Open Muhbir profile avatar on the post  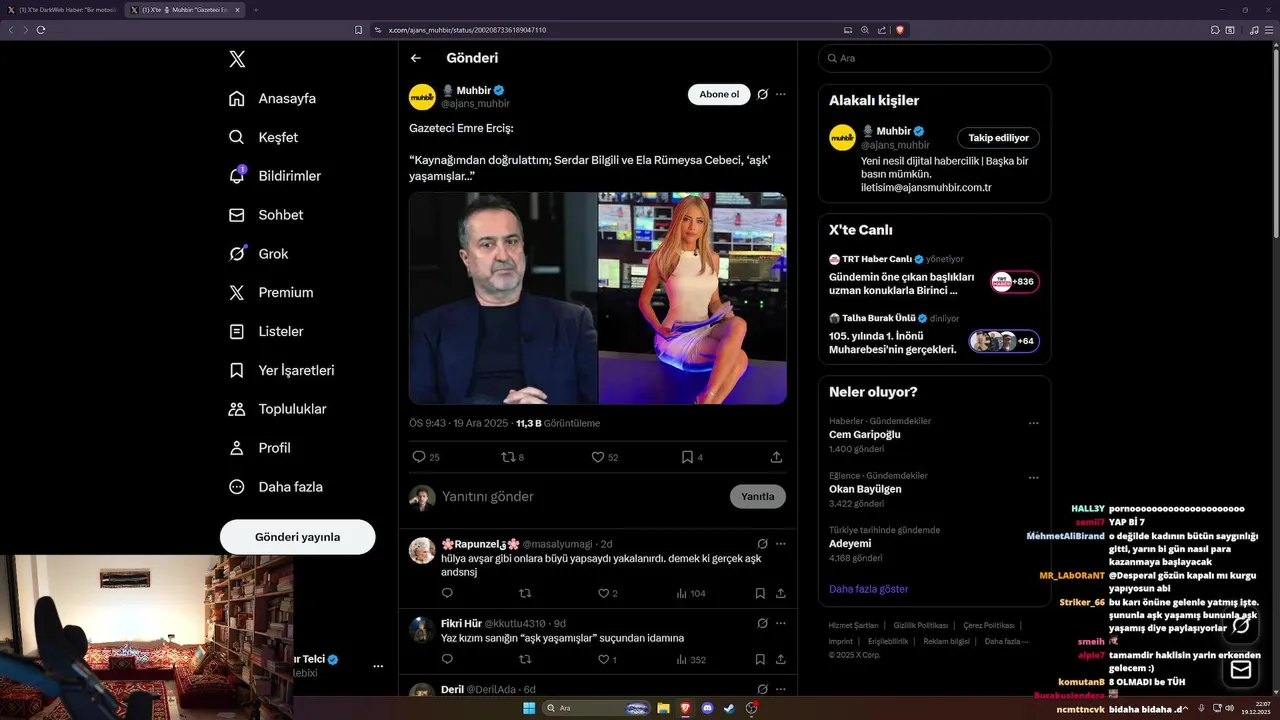[x=422, y=97]
